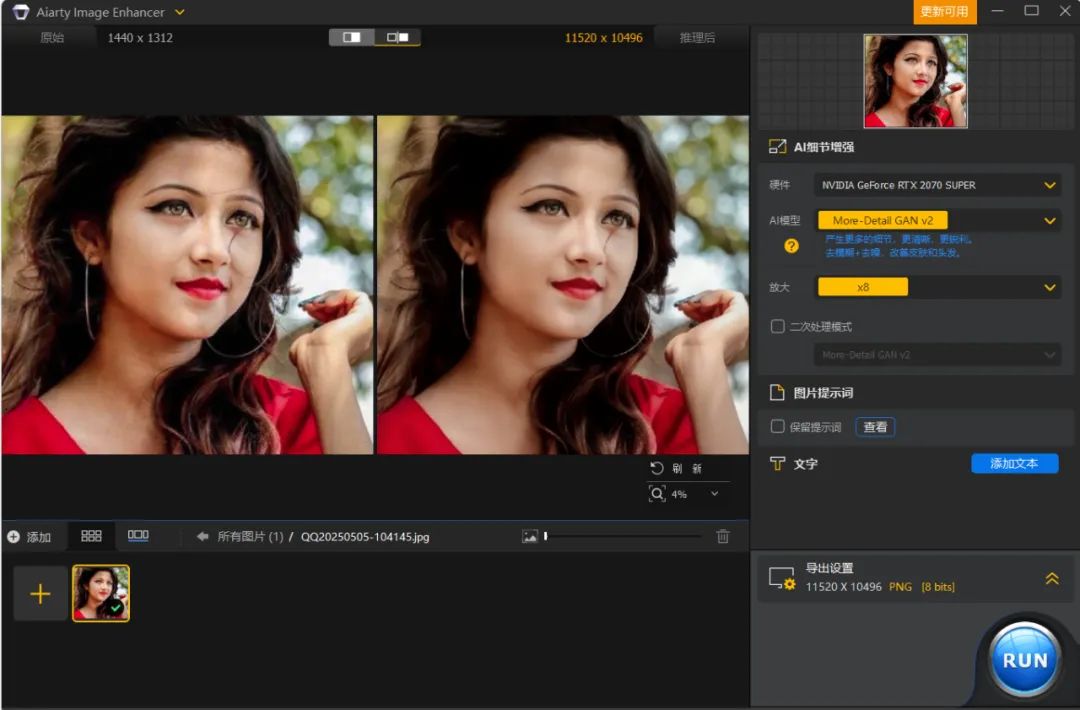Click the thumbnail size image icon
Image resolution: width=1080 pixels, height=710 pixels.
530,536
